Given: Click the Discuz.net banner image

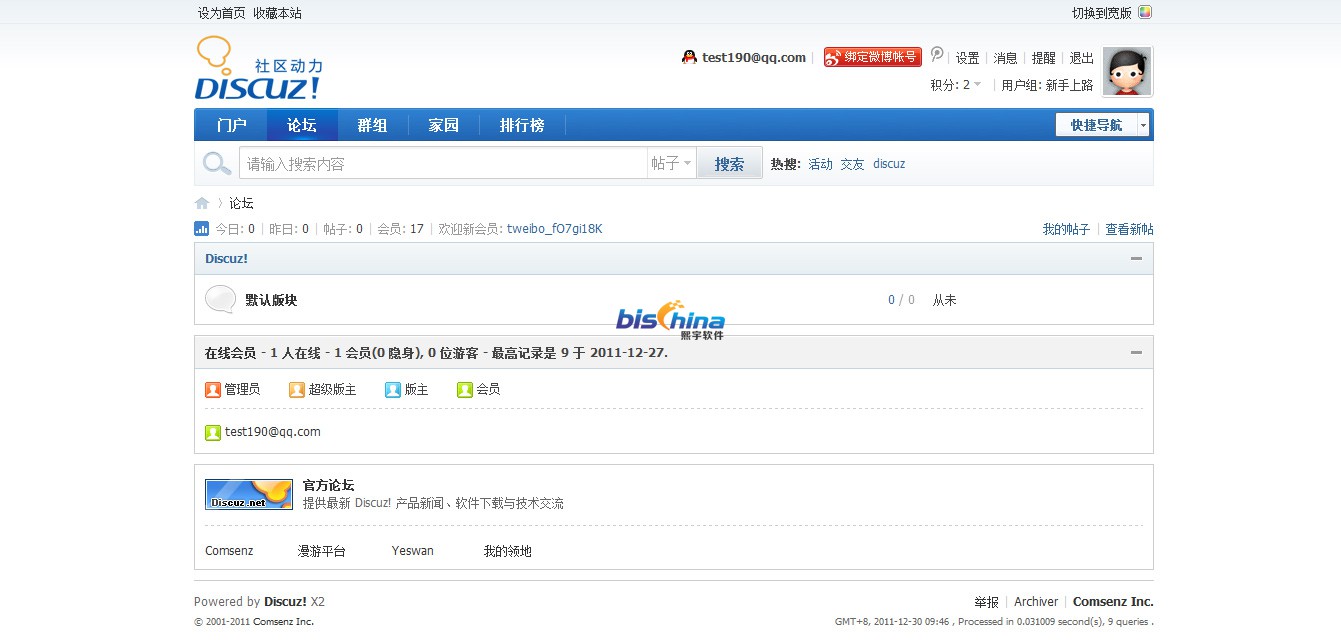Looking at the screenshot, I should [x=249, y=494].
